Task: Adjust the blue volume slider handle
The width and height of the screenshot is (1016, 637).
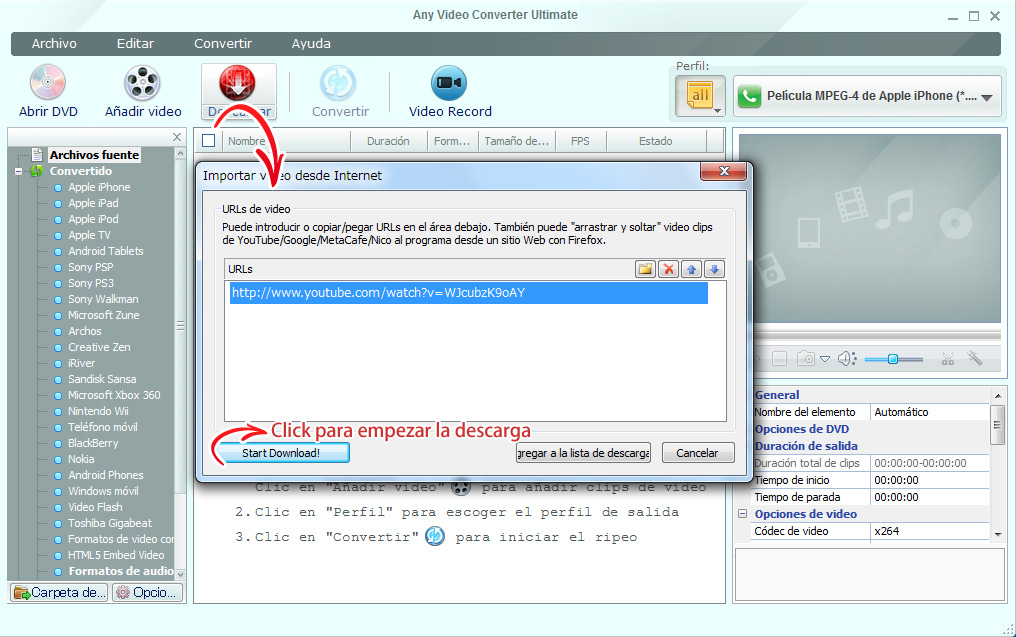Action: tap(892, 358)
